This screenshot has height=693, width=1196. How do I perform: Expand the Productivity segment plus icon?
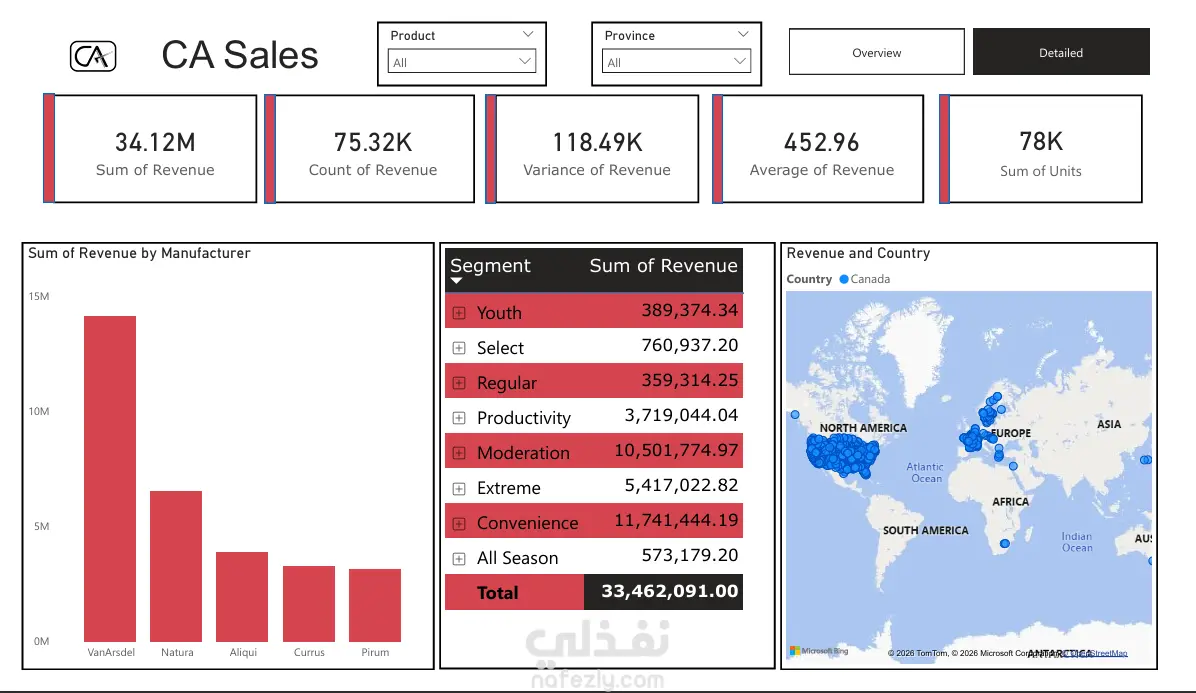point(459,419)
